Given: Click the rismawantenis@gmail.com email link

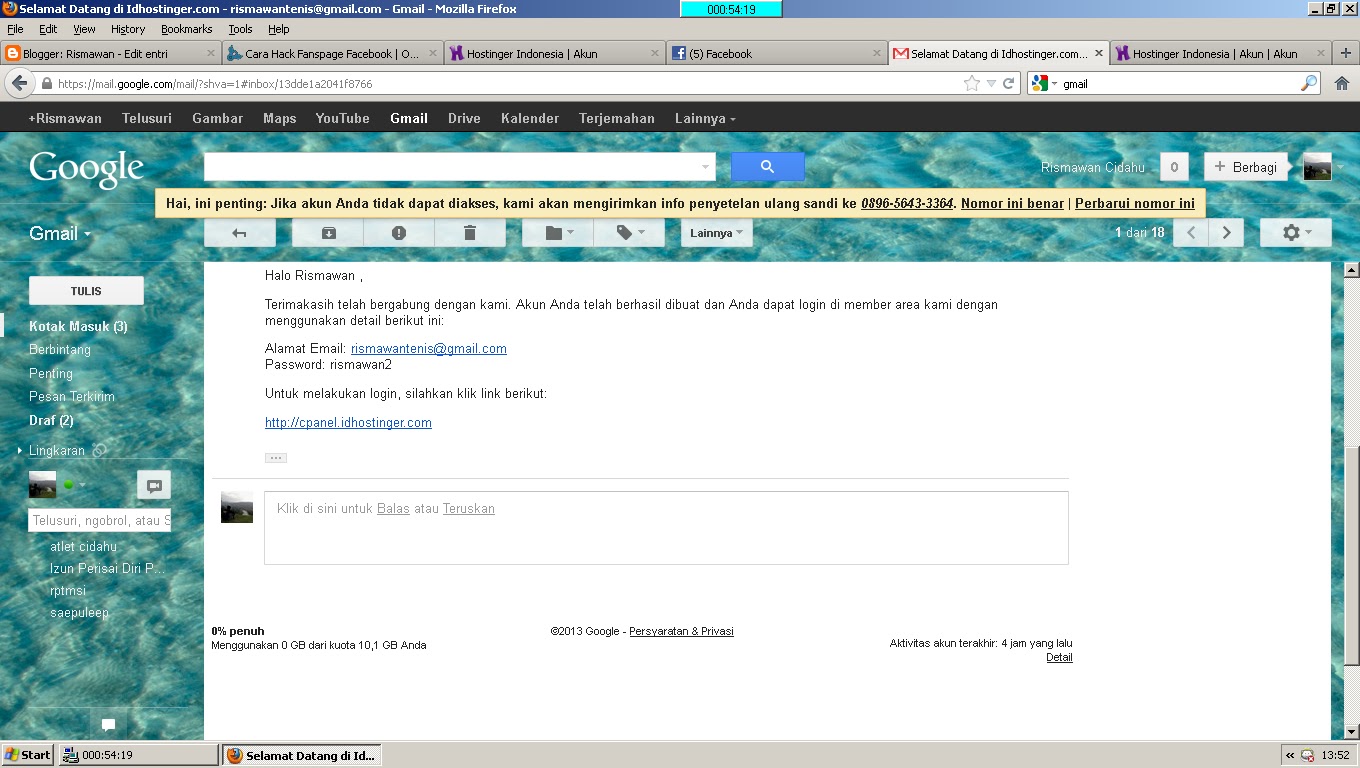Looking at the screenshot, I should [429, 349].
